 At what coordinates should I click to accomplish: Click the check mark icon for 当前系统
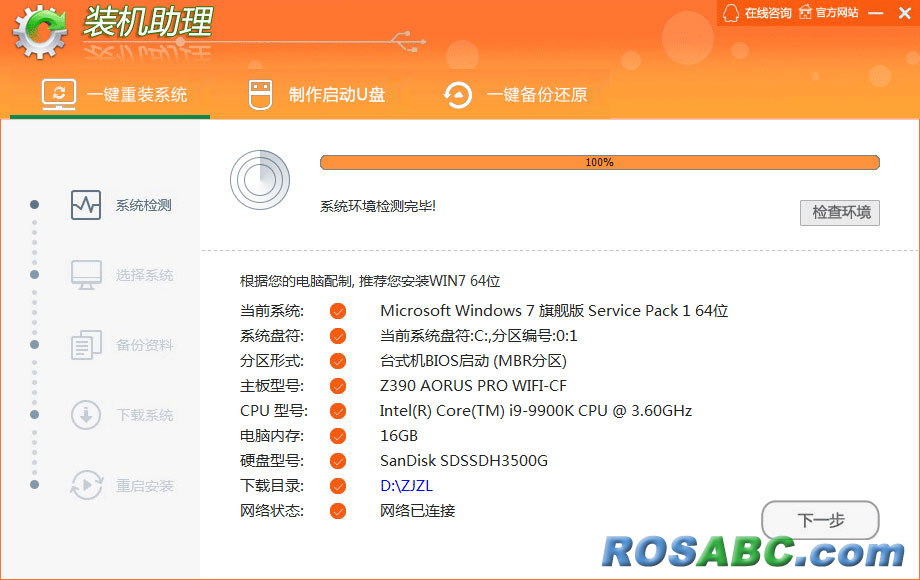coord(338,311)
